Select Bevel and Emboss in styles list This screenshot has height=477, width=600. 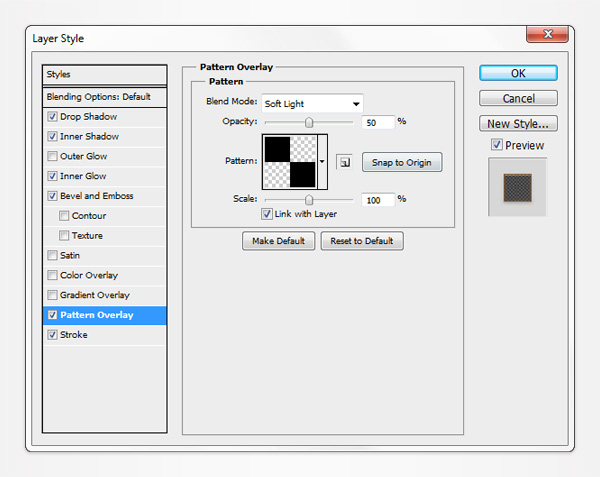(97, 196)
